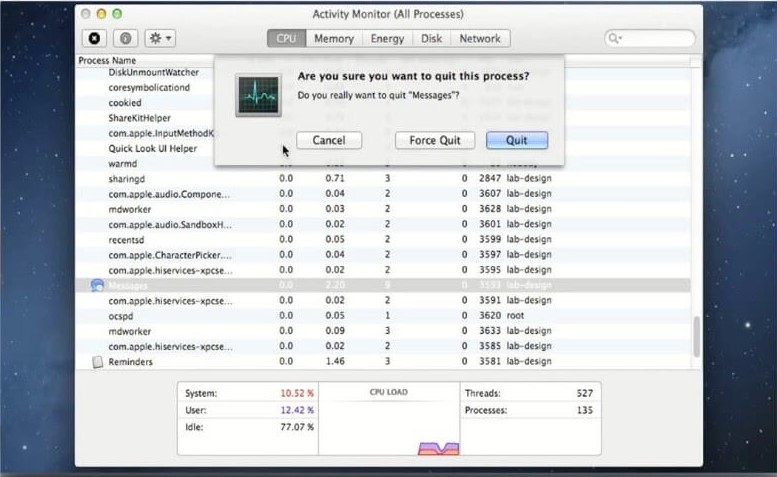Click the Reminders app icon in list
This screenshot has height=477, width=777.
98,362
